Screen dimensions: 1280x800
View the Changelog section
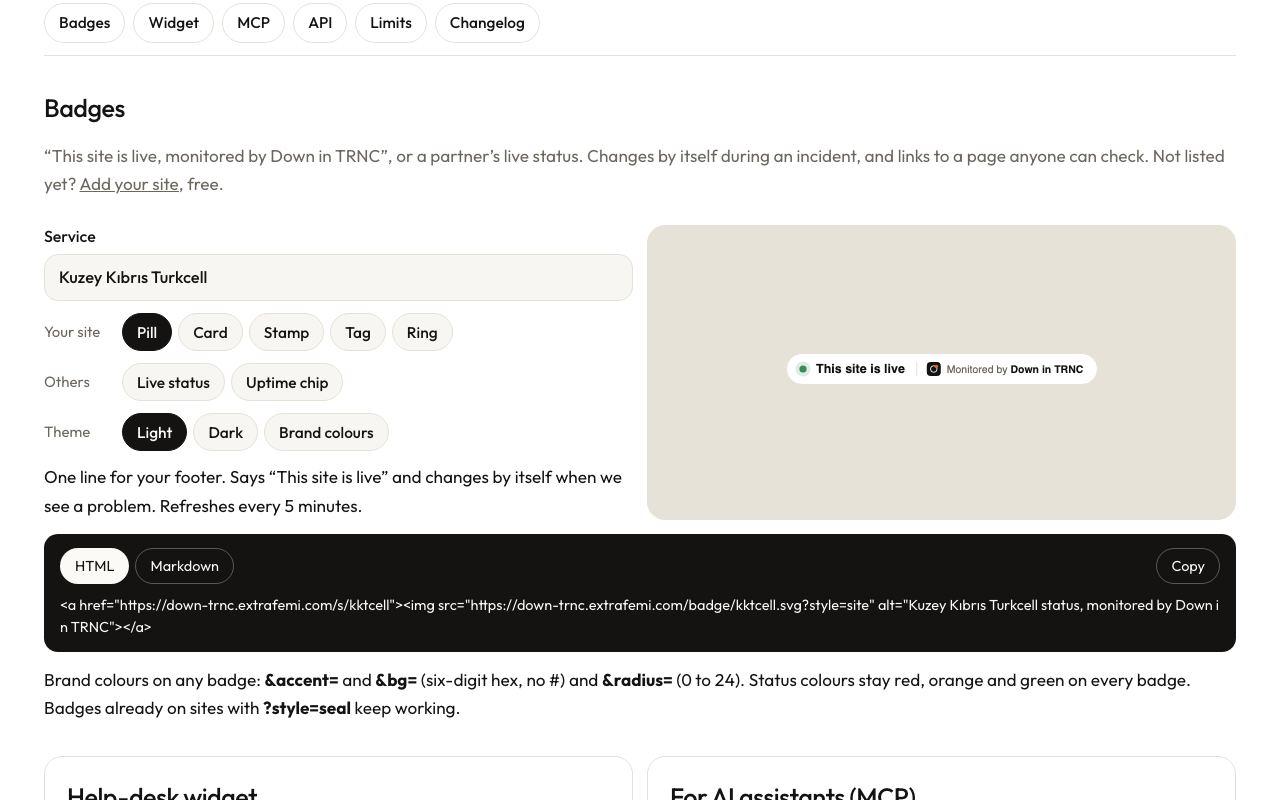point(487,23)
